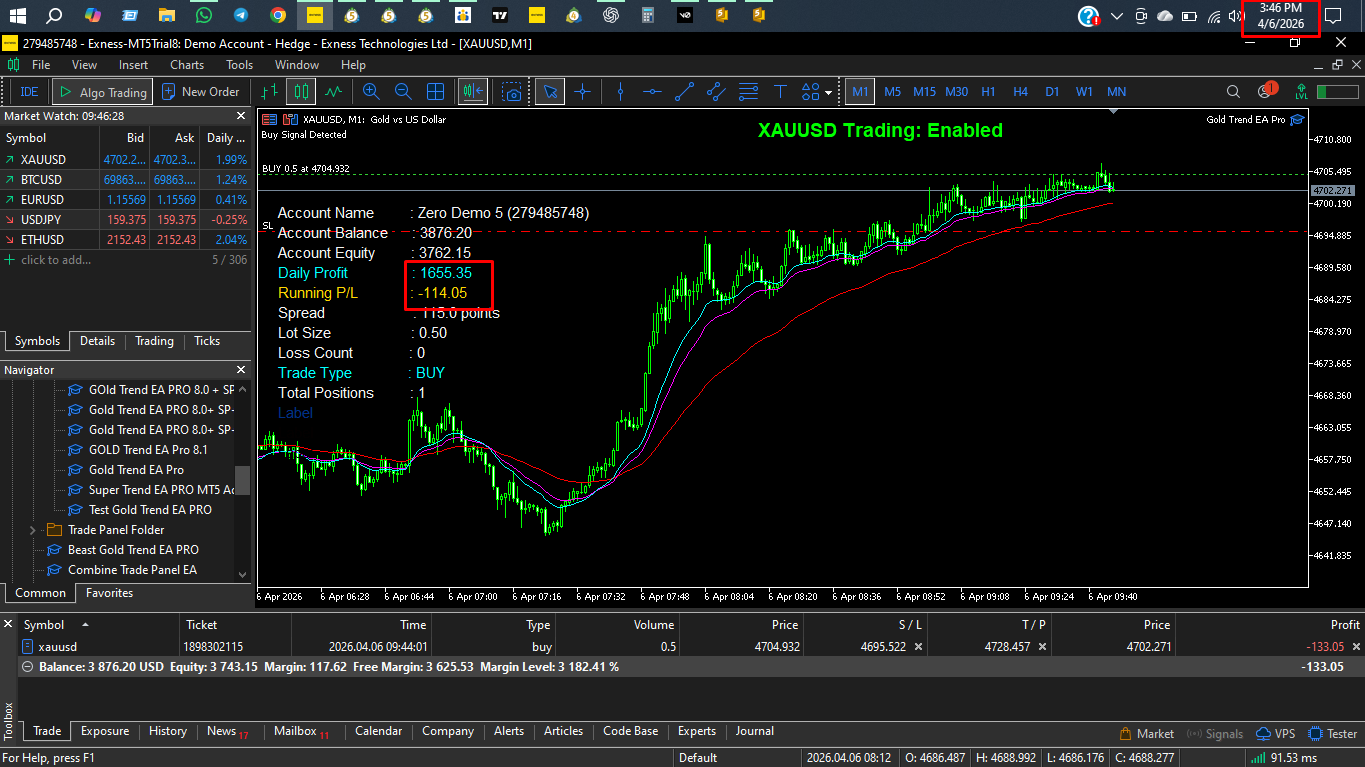Switch to H4 timeframe
The width and height of the screenshot is (1365, 767).
[x=1020, y=92]
